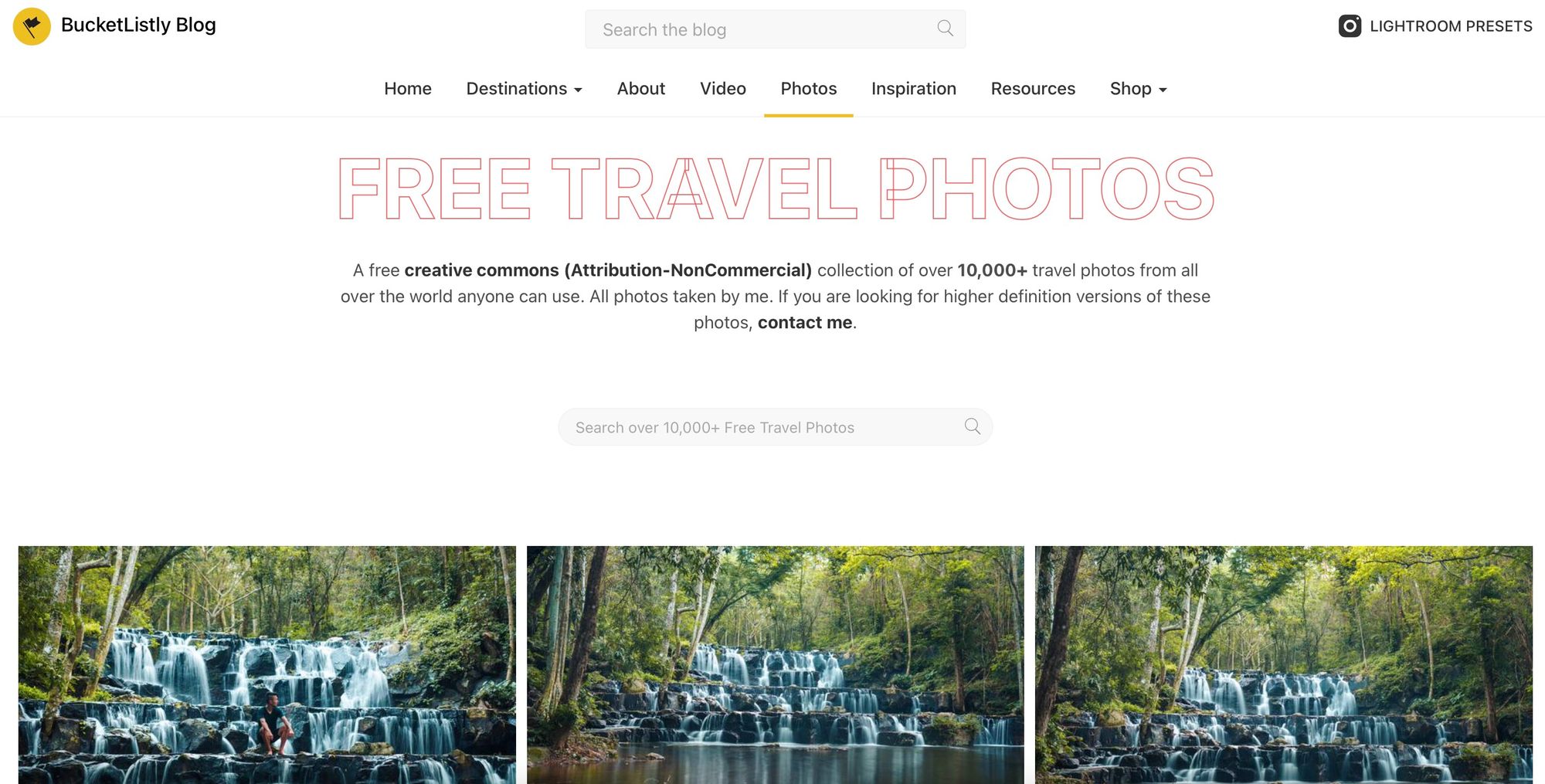Click the LIGHTROOM PRESETS link

1450,26
